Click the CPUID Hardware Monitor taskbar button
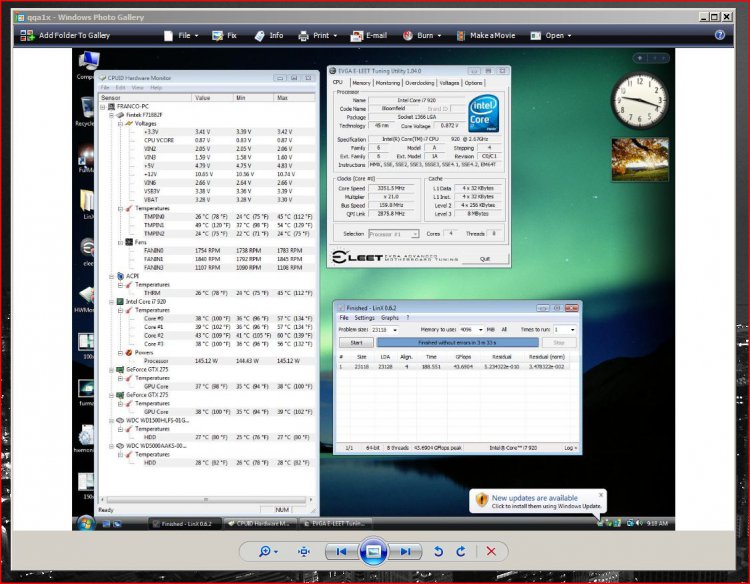750x584 pixels. coord(260,524)
